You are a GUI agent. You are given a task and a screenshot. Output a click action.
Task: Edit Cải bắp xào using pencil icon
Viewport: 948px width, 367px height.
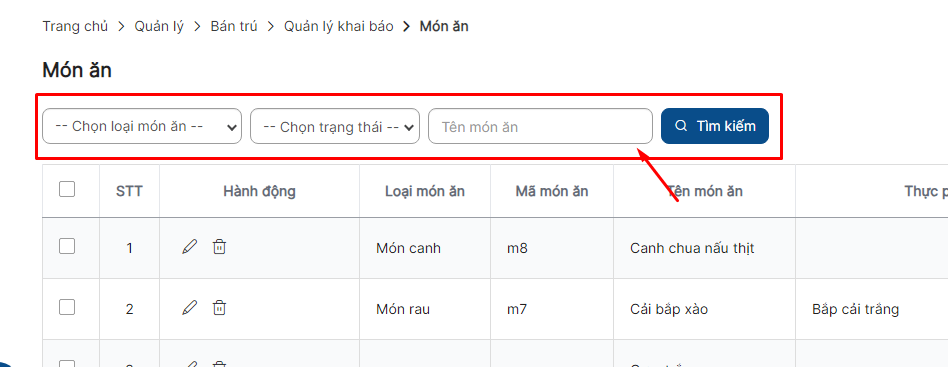click(190, 308)
